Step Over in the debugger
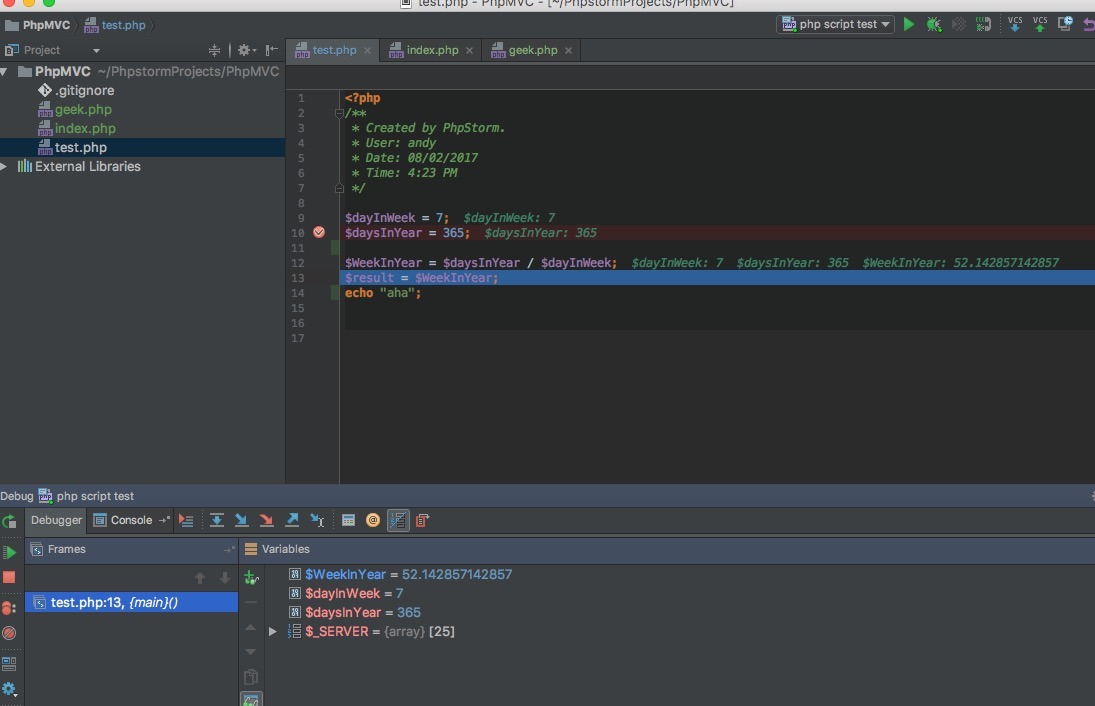Viewport: 1095px width, 706px height. point(216,520)
